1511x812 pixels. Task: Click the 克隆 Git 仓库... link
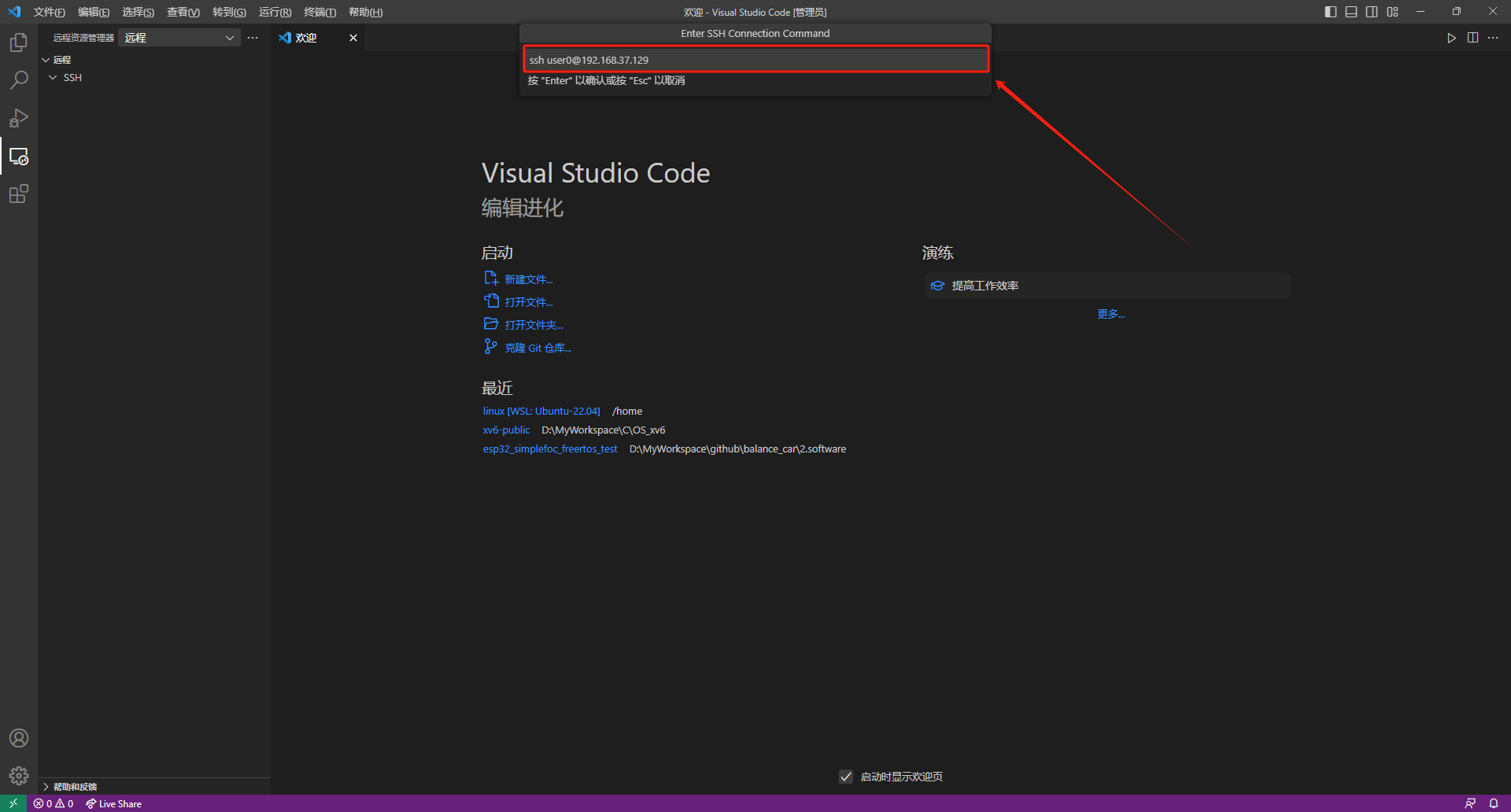click(x=538, y=348)
